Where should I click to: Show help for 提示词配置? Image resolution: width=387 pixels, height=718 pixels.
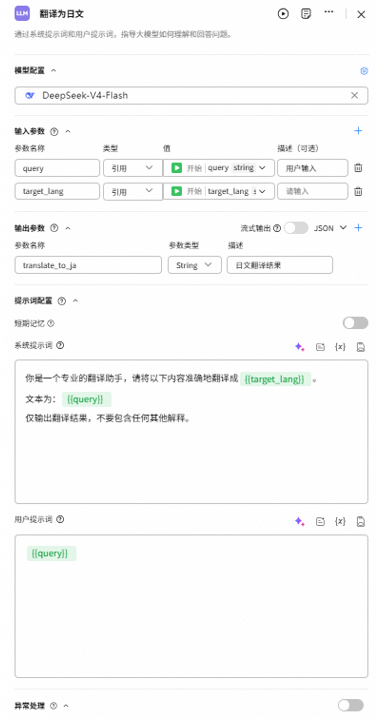62,301
